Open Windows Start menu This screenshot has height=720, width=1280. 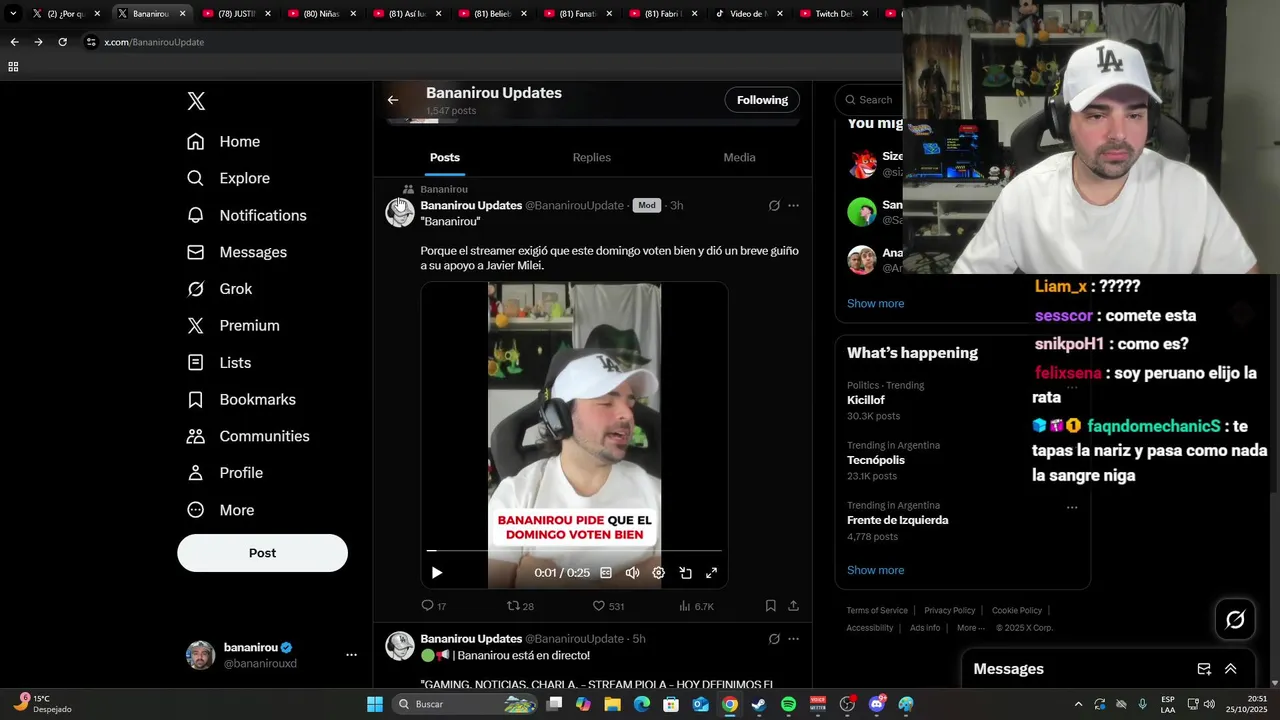(x=375, y=704)
